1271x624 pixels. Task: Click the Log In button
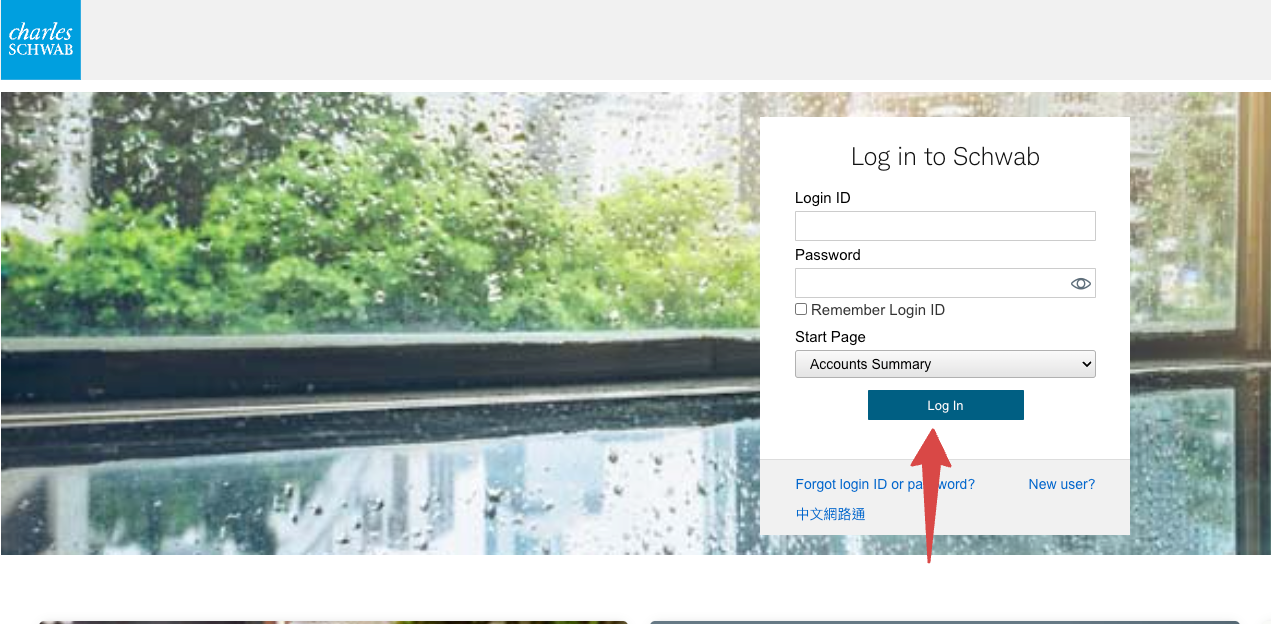(x=945, y=405)
